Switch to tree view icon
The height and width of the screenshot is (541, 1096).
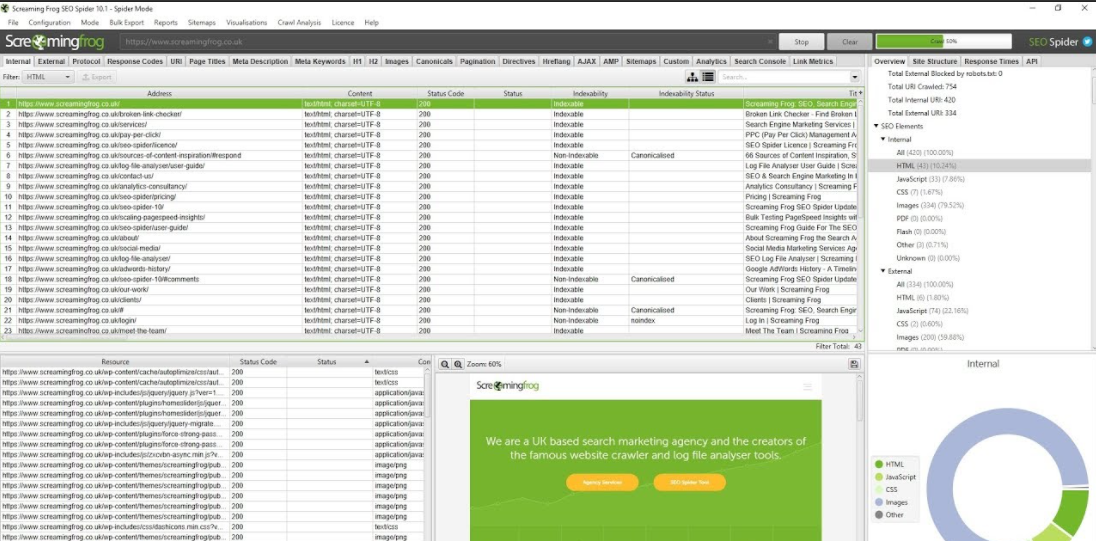[692, 77]
